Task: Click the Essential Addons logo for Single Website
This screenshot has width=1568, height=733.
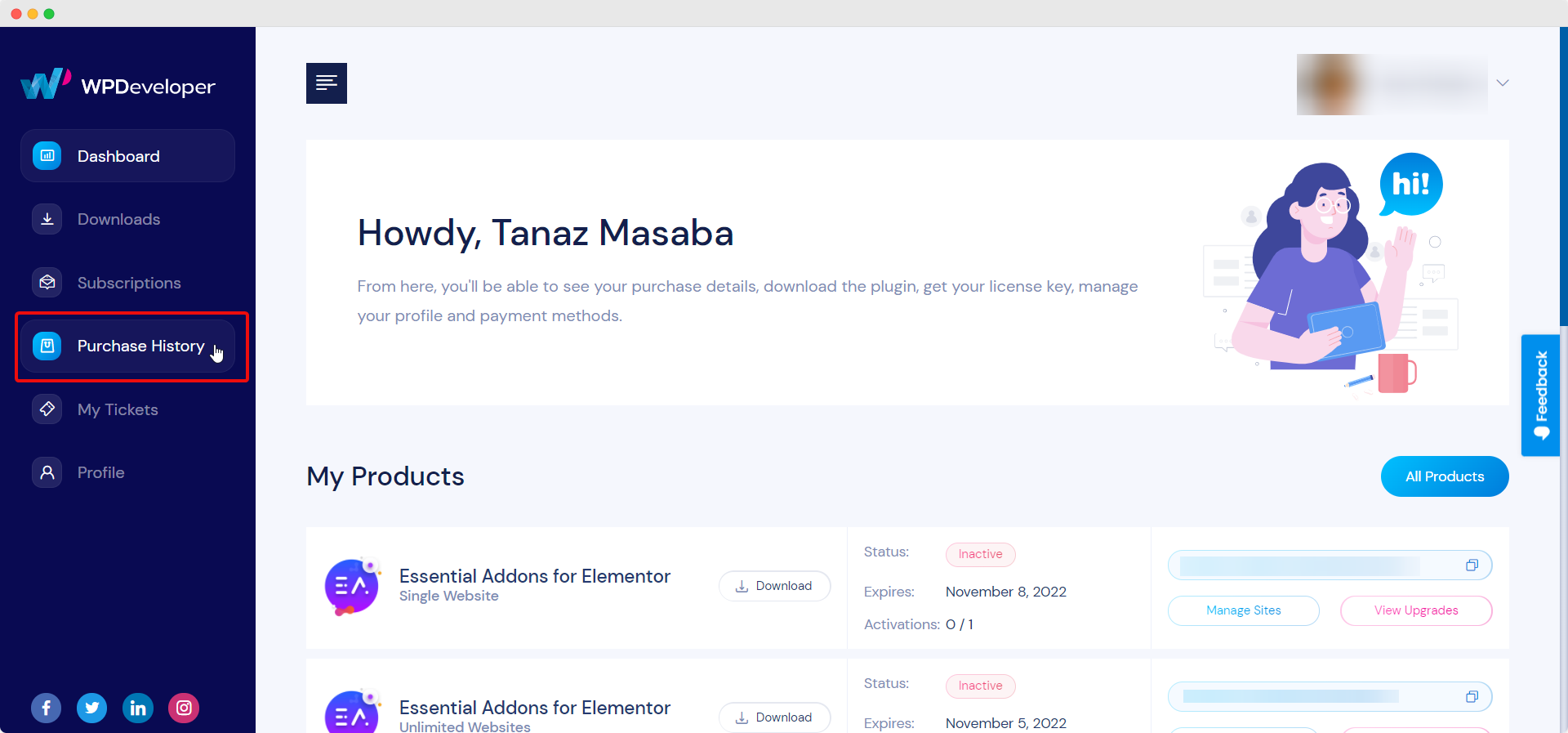Action: tap(353, 586)
